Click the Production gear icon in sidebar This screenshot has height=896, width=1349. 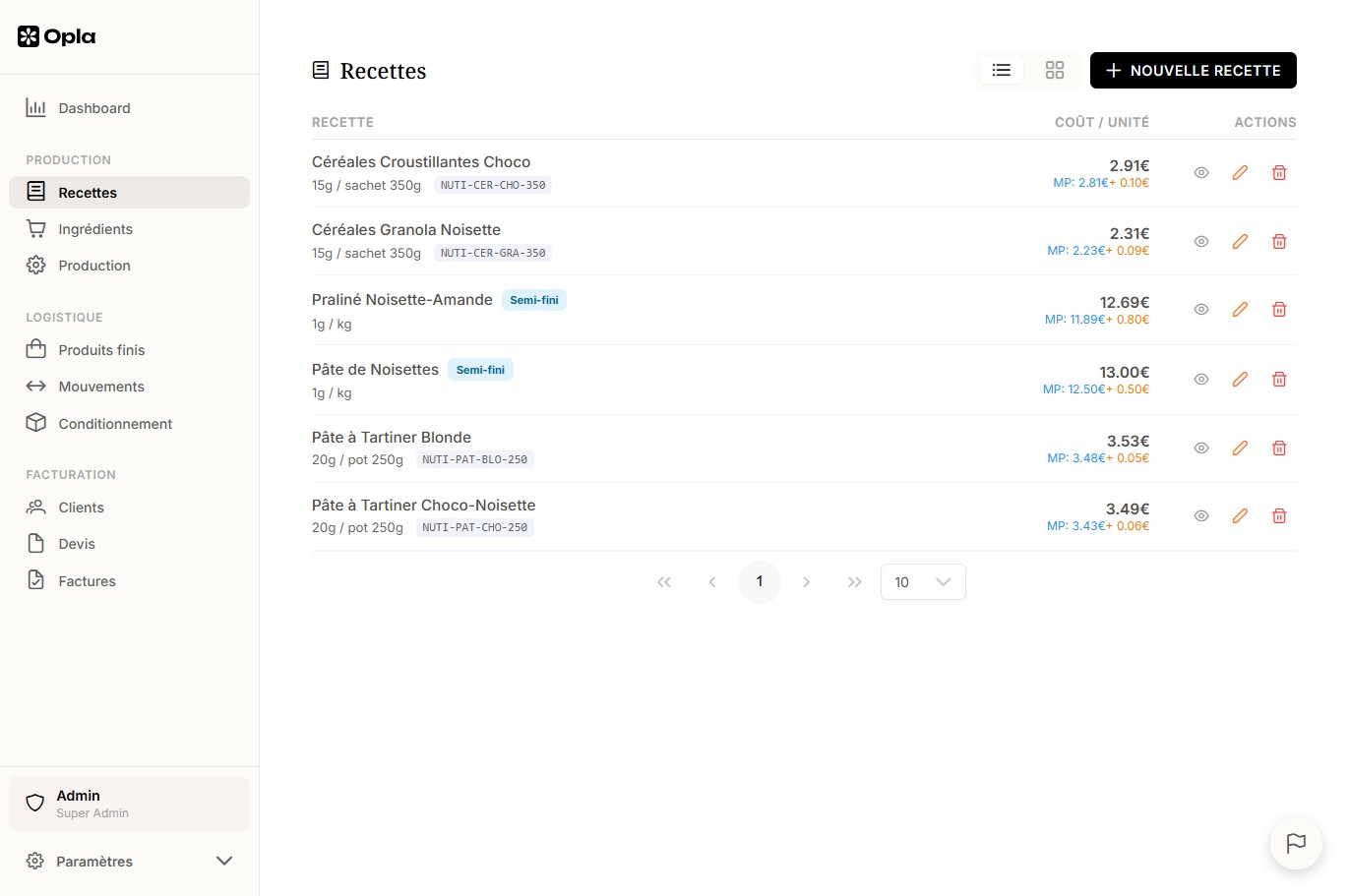[x=35, y=265]
